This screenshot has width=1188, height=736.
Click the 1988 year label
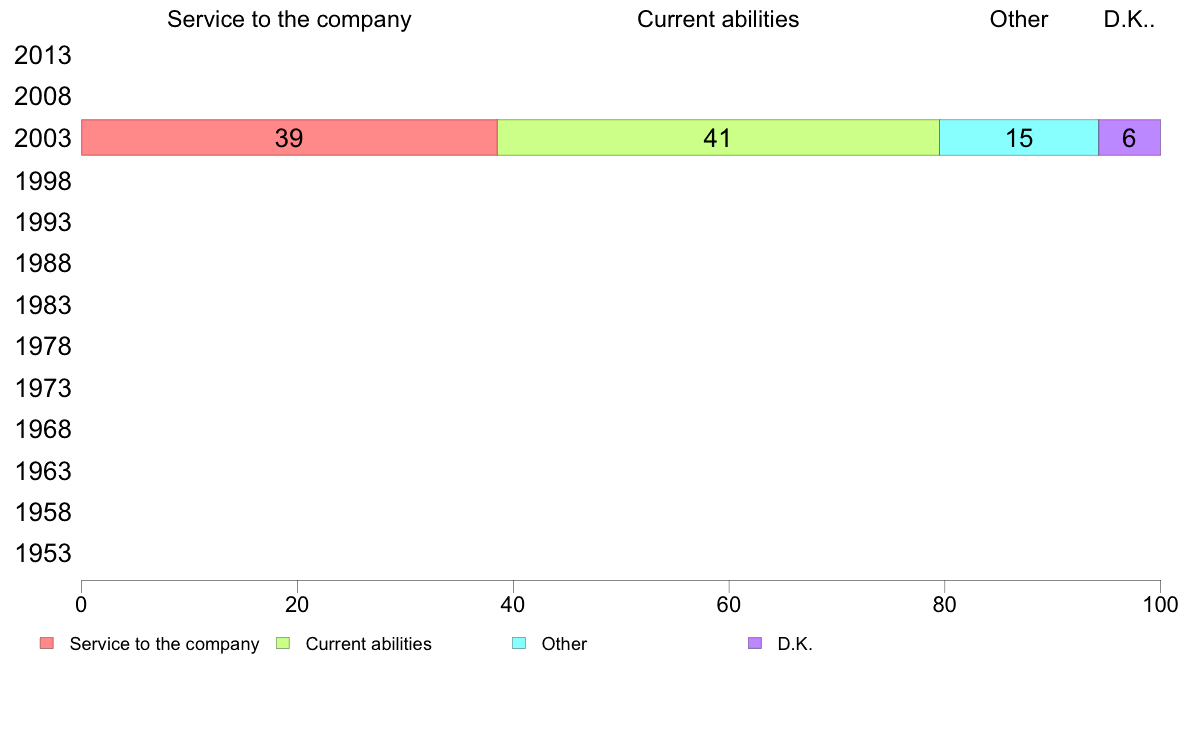[x=43, y=263]
